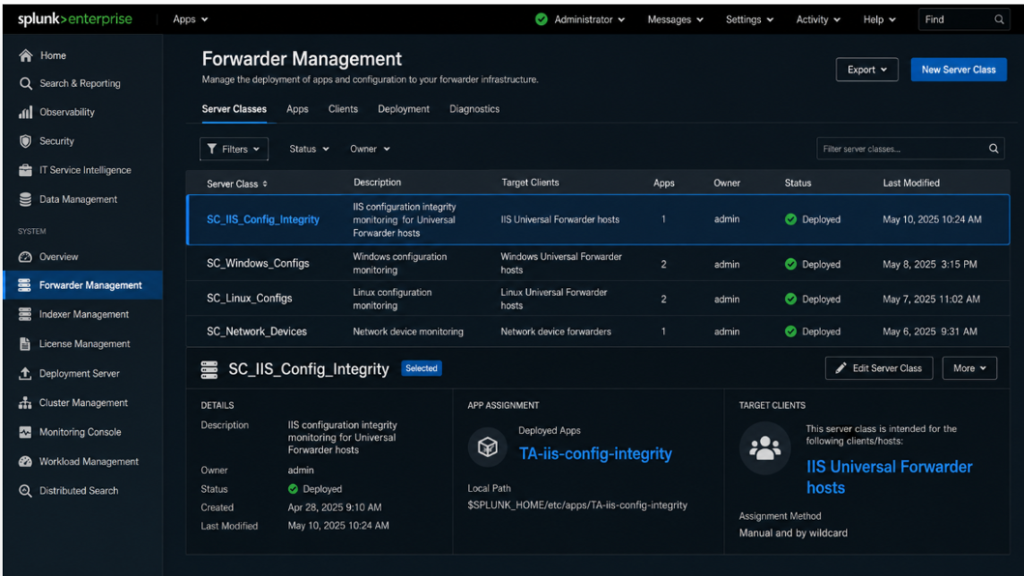Click the Security shield icon
Screen dimensions: 1024x576
pos(25,141)
